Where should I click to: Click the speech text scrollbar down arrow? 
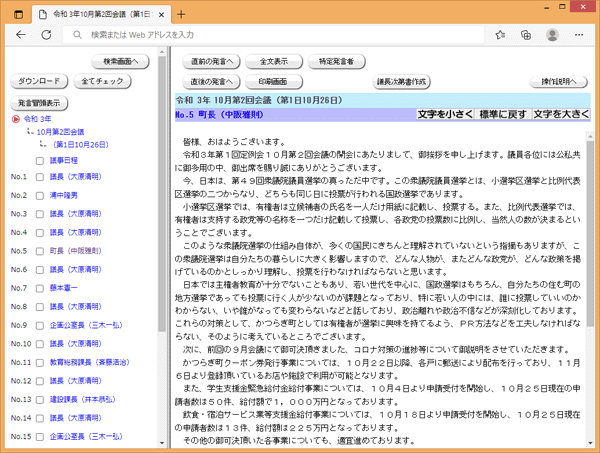[x=590, y=443]
